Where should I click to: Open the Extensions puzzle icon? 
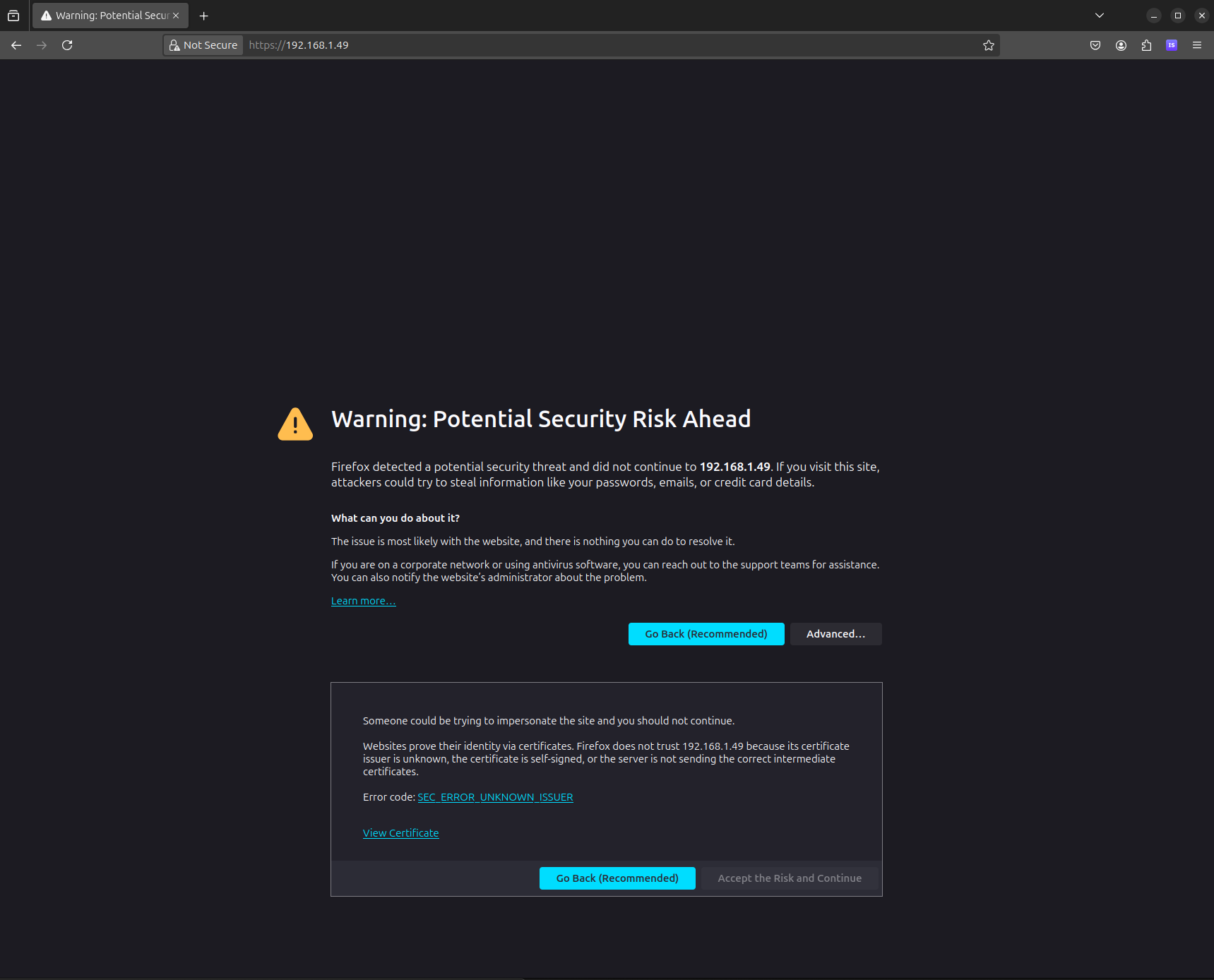[x=1146, y=45]
